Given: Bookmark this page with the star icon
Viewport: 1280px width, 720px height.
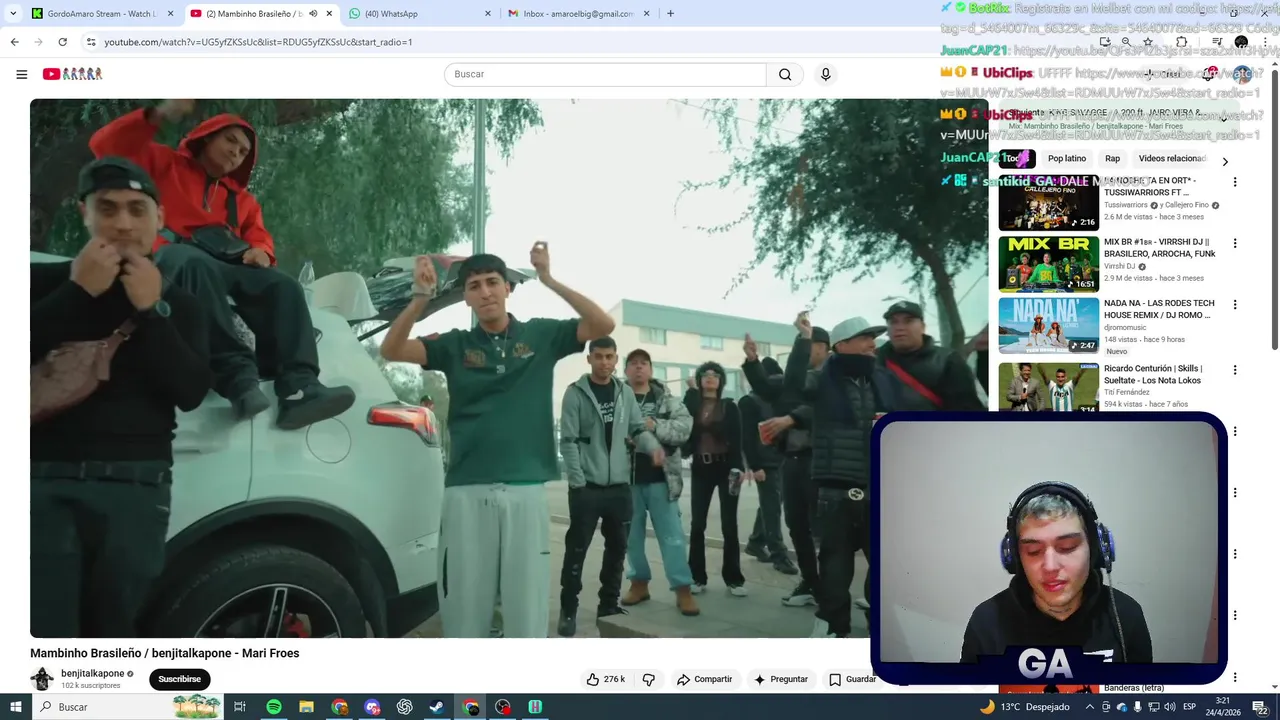Looking at the screenshot, I should coord(1148,42).
